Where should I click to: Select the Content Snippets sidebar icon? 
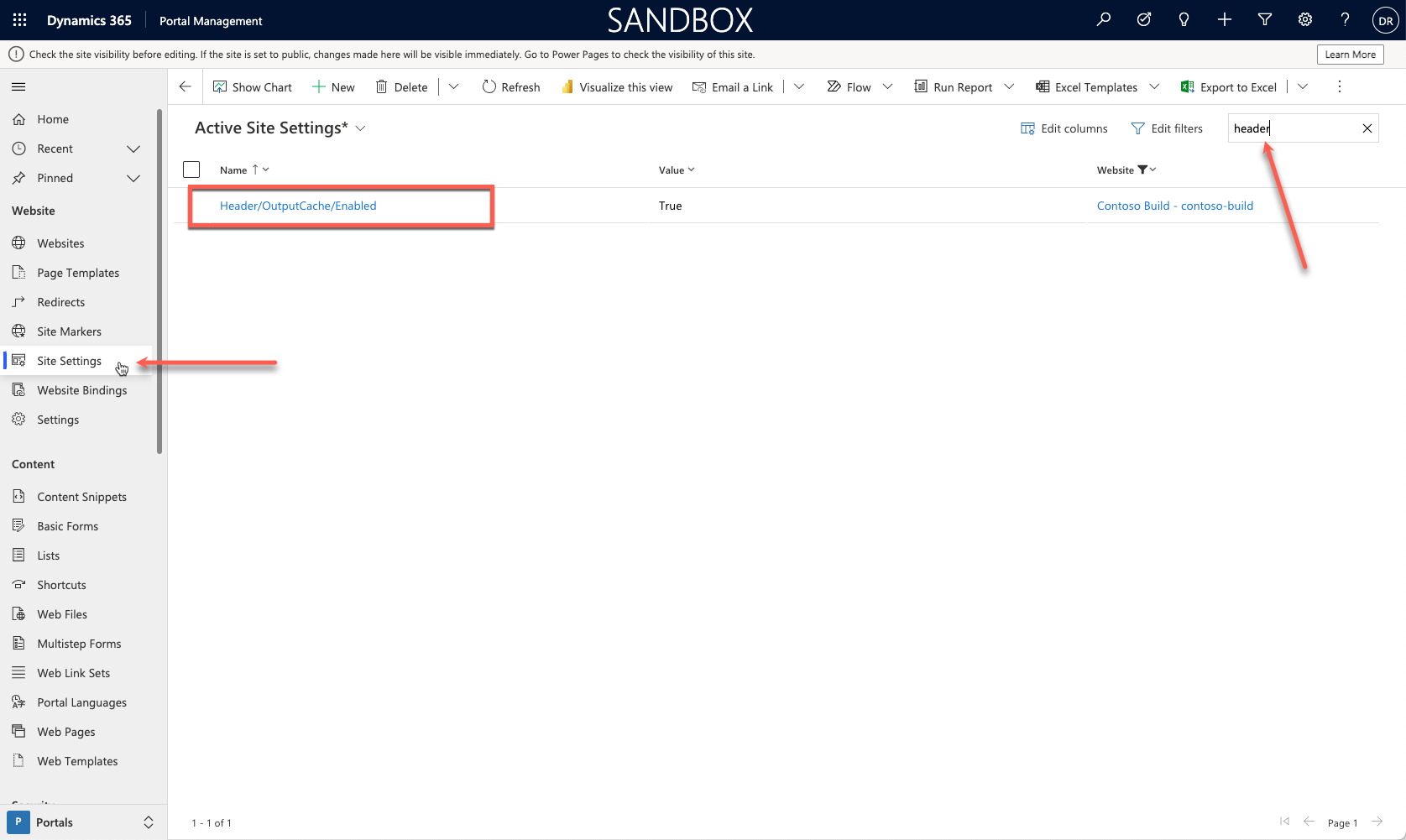[18, 496]
